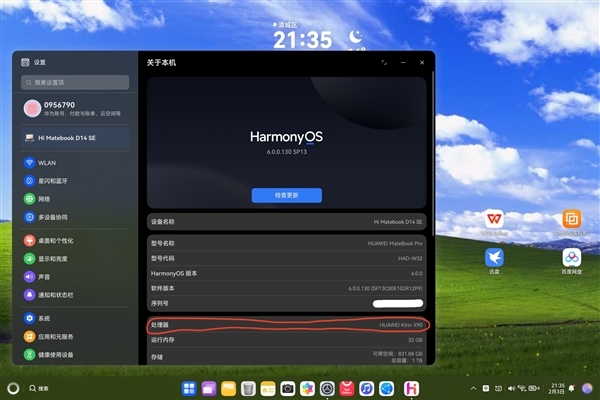Open the assistant orb on the taskbar's far right
600x400 pixels.
[587, 388]
